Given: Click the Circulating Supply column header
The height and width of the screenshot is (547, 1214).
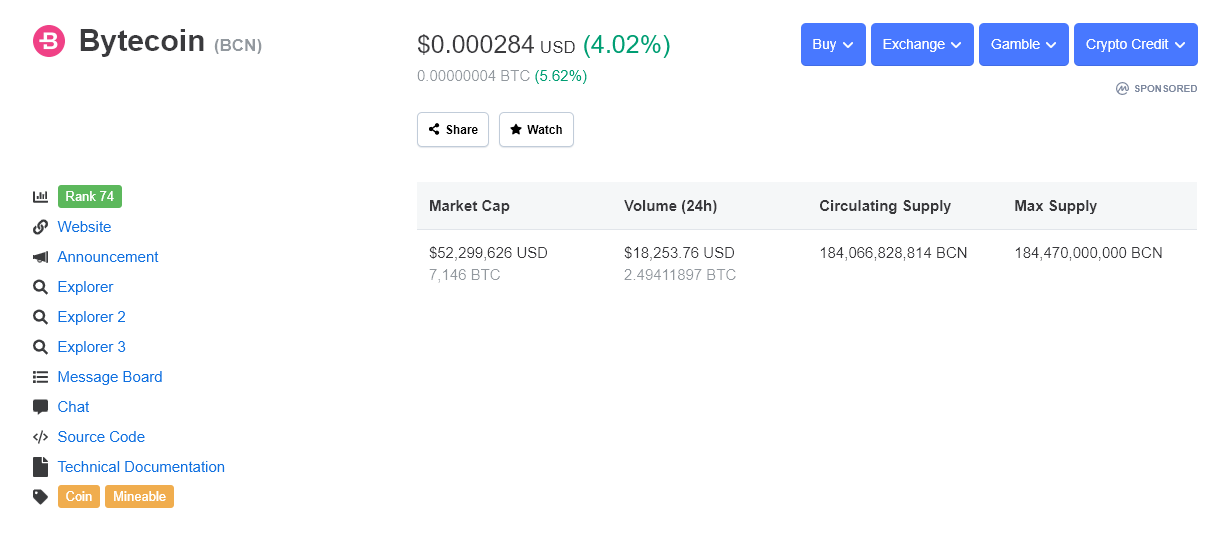Looking at the screenshot, I should coord(885,206).
